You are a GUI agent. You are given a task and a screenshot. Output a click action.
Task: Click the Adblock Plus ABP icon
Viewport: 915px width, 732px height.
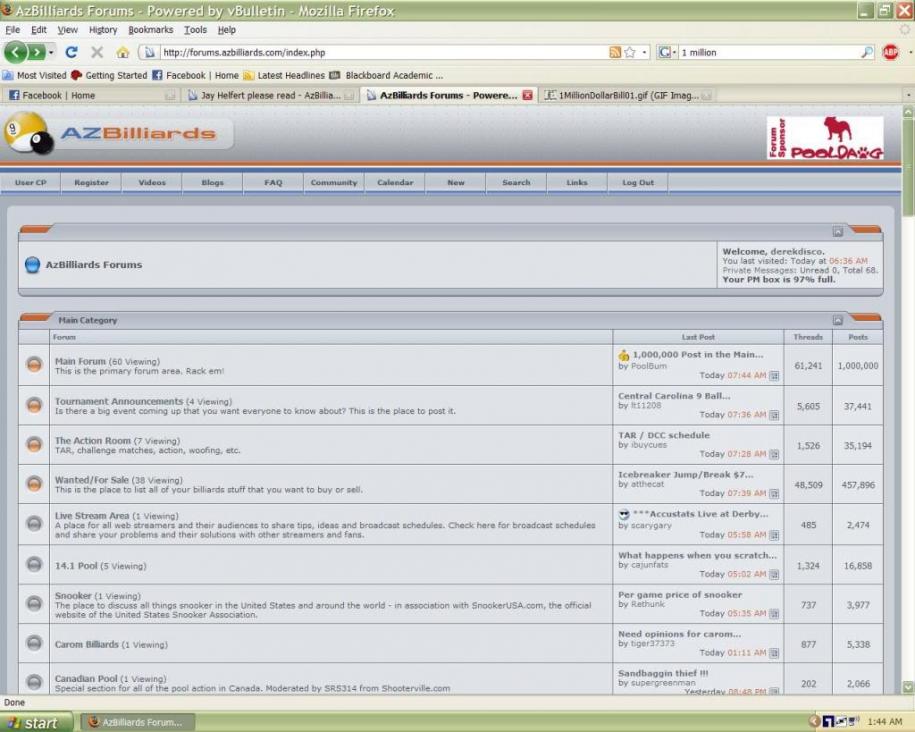pos(890,53)
